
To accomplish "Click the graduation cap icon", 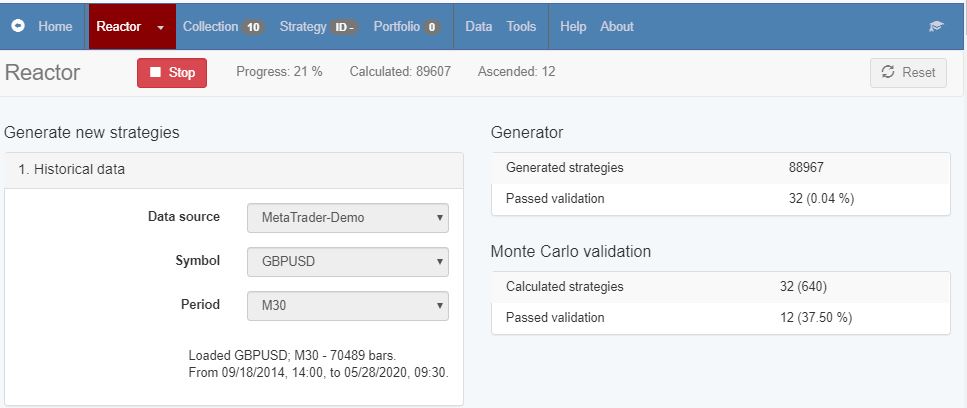I will pyautogui.click(x=936, y=27).
